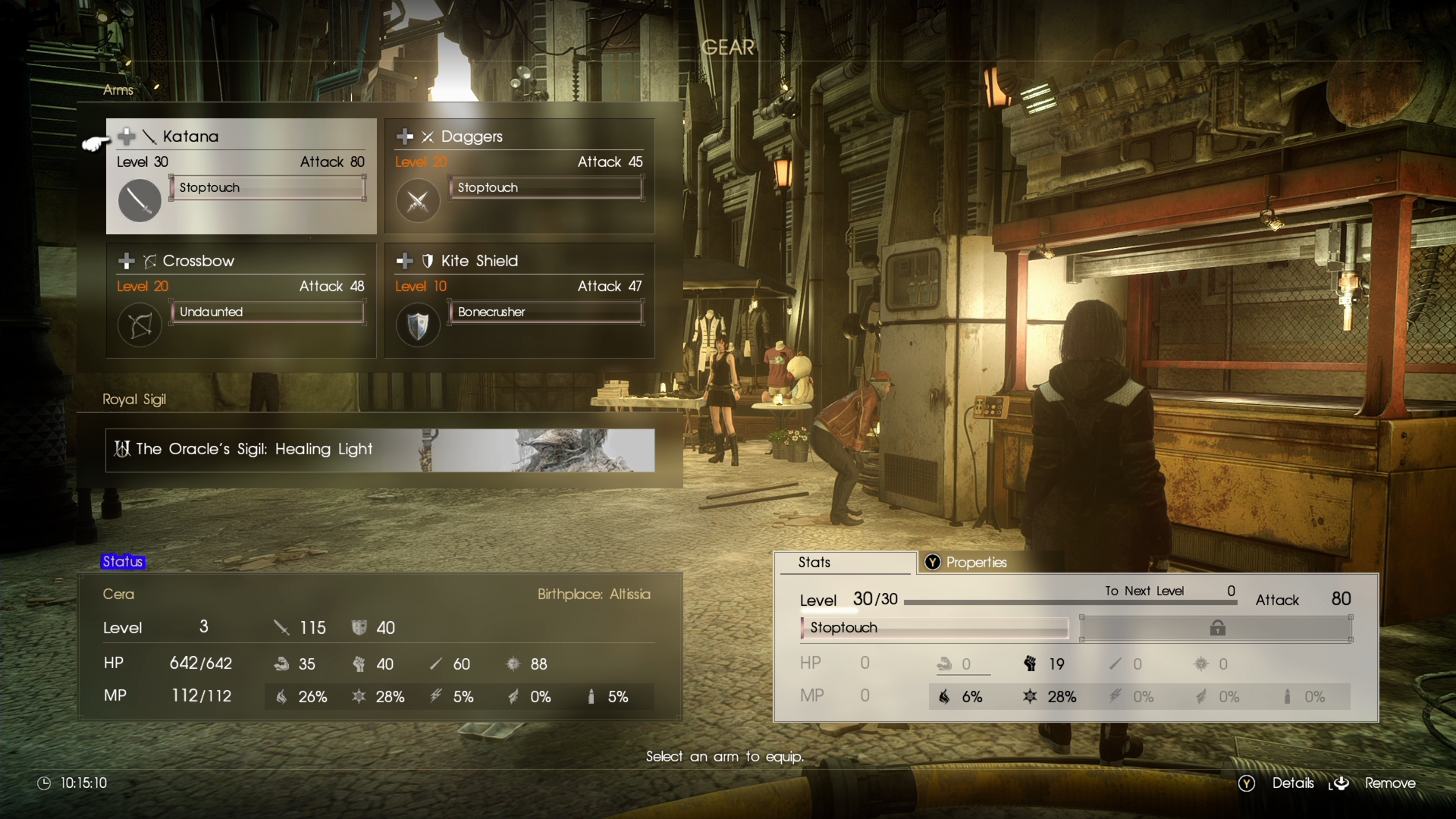1456x819 pixels.
Task: Click the clock icon beside playtime
Action: (x=44, y=783)
